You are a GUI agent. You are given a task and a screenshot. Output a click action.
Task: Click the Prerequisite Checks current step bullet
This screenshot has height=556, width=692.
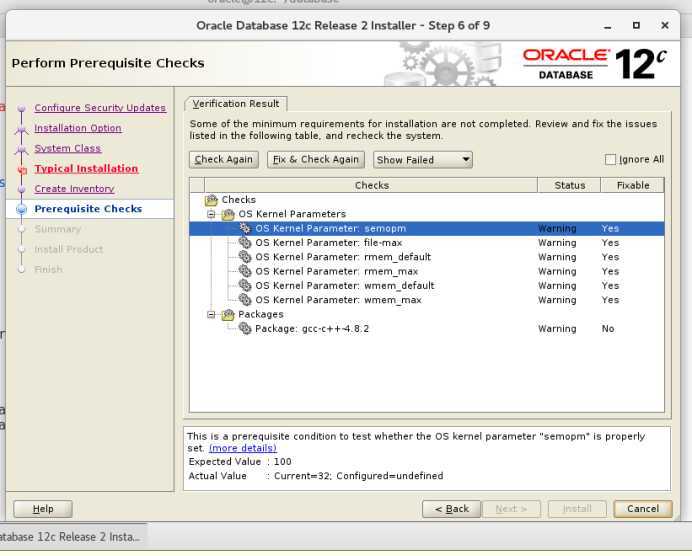[x=22, y=209]
